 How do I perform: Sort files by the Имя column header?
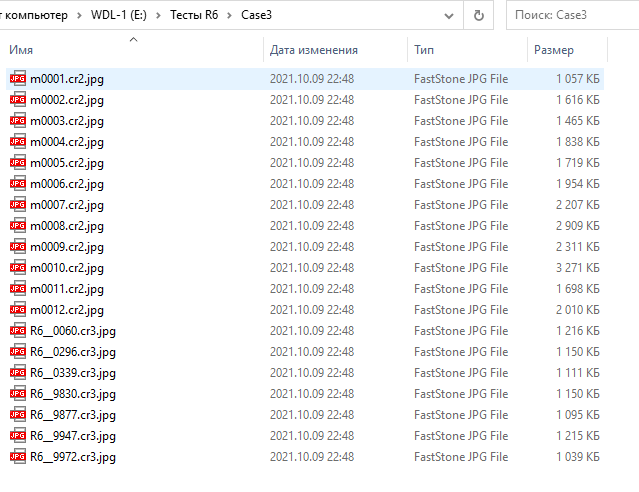(22, 50)
